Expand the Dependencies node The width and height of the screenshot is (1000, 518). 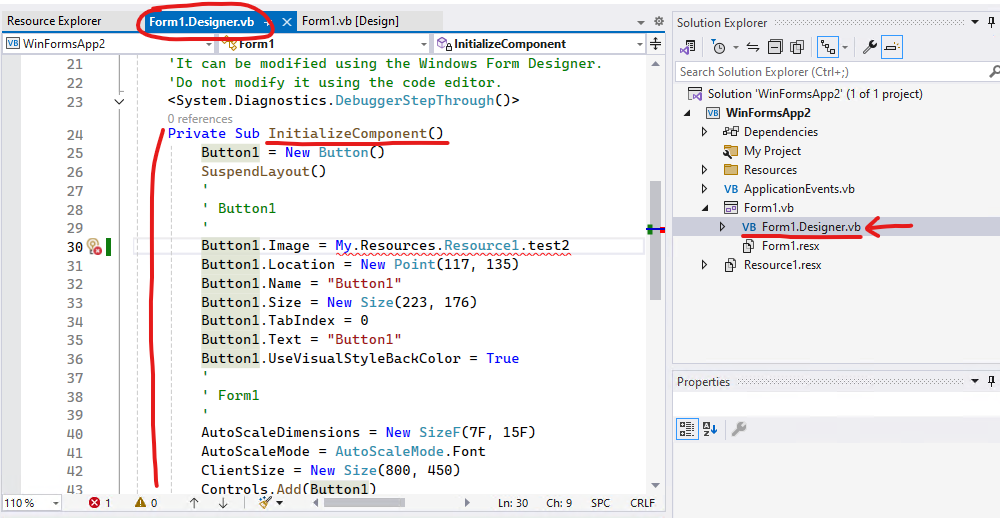[x=704, y=132]
